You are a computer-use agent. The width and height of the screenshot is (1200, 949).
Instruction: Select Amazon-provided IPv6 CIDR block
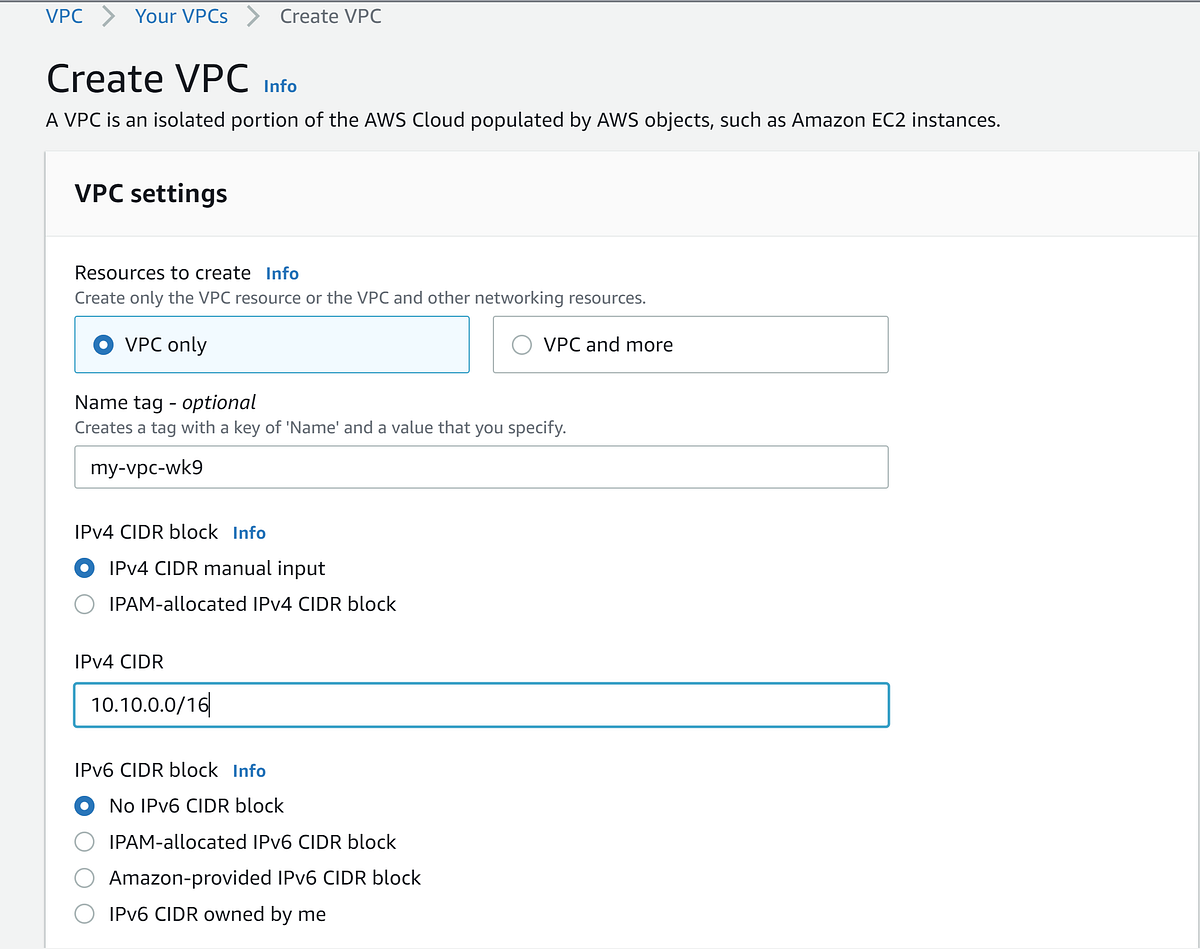[x=86, y=878]
